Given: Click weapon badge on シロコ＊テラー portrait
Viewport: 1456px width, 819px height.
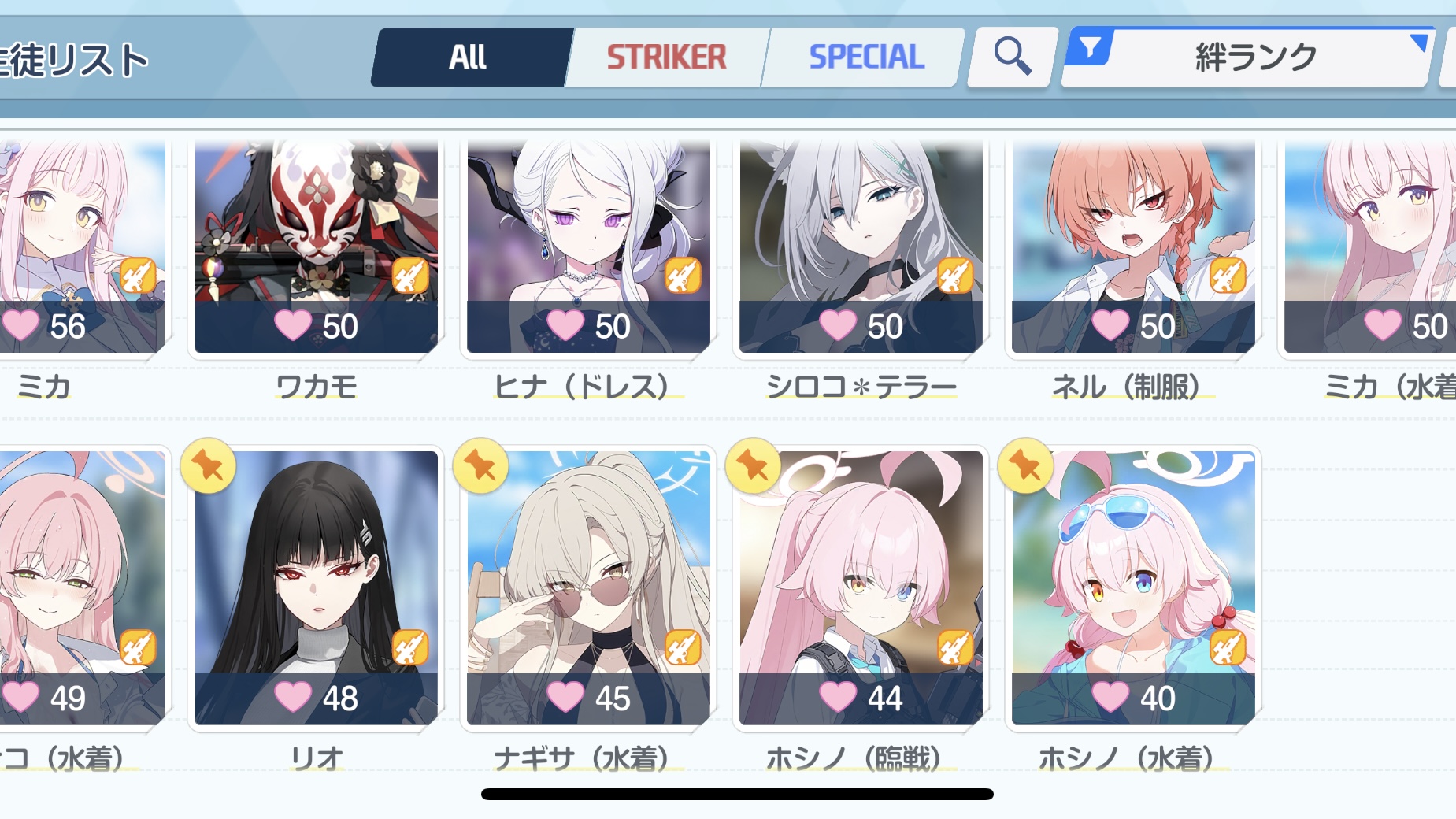Looking at the screenshot, I should [x=955, y=276].
